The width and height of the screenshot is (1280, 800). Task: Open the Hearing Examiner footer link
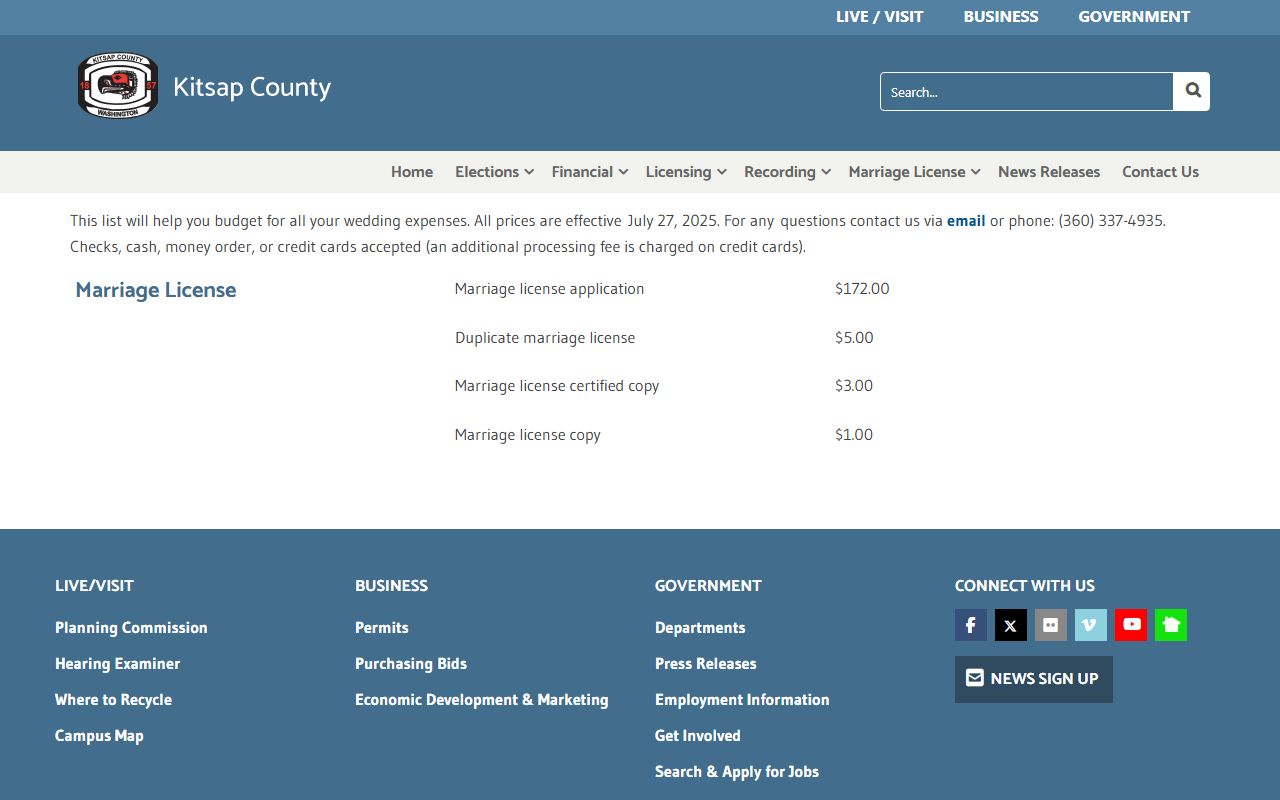[x=118, y=664]
